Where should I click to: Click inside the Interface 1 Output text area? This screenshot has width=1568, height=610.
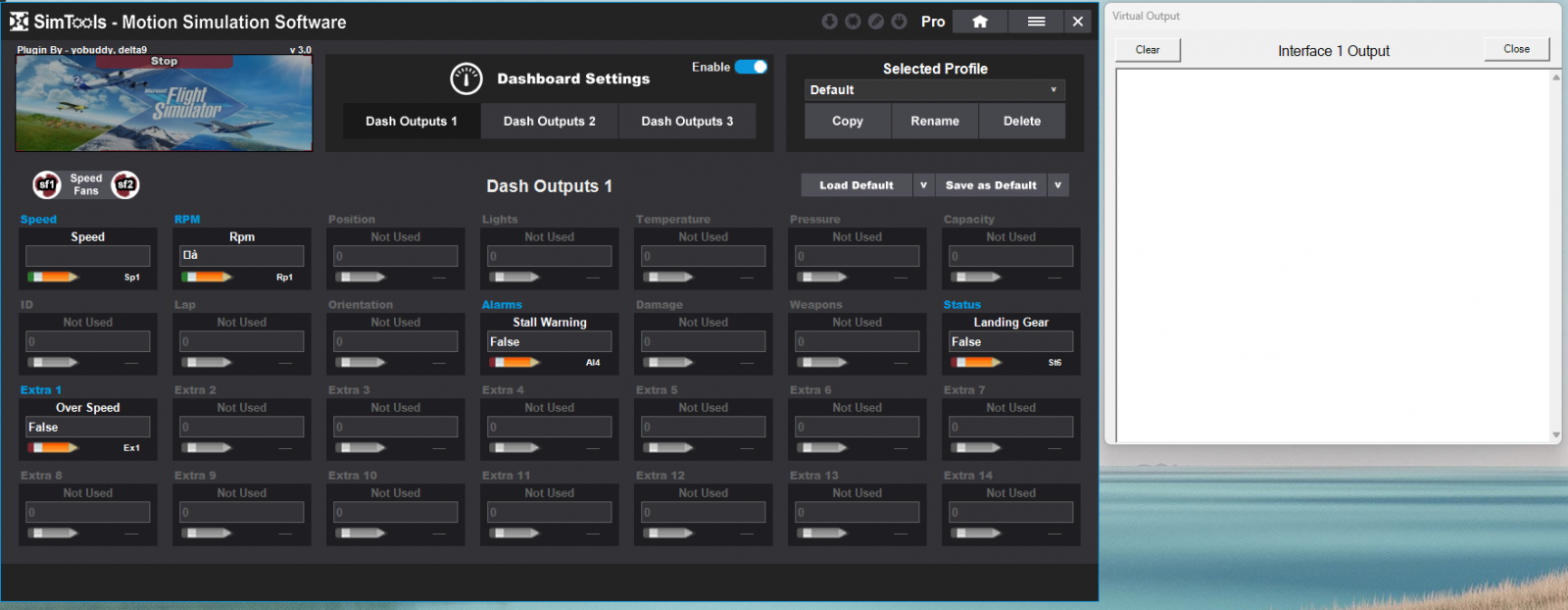pos(1333,256)
